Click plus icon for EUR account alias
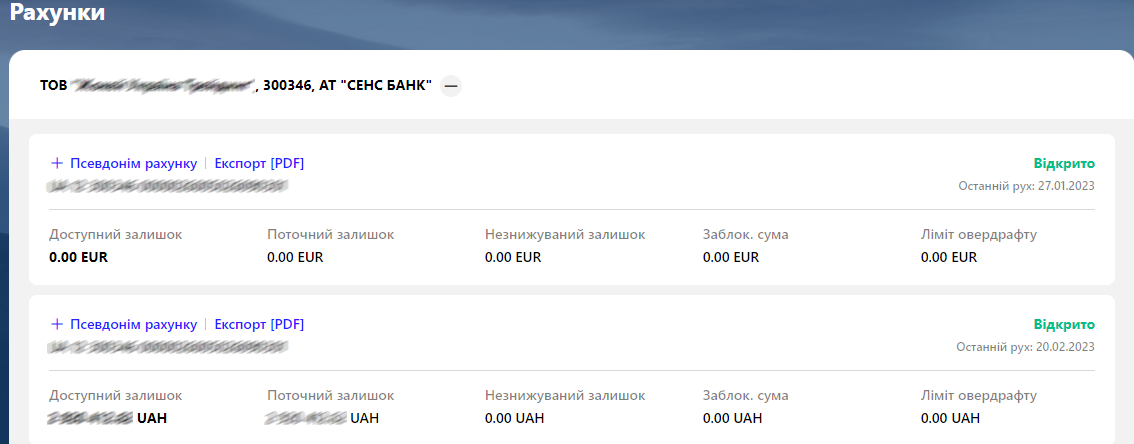 (x=56, y=163)
